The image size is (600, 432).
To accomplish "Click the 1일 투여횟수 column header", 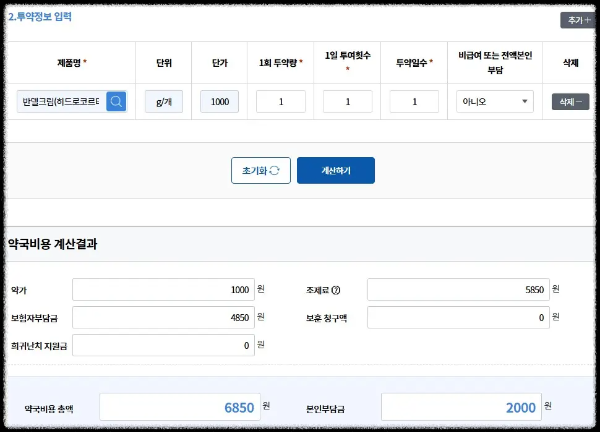I will [347, 61].
